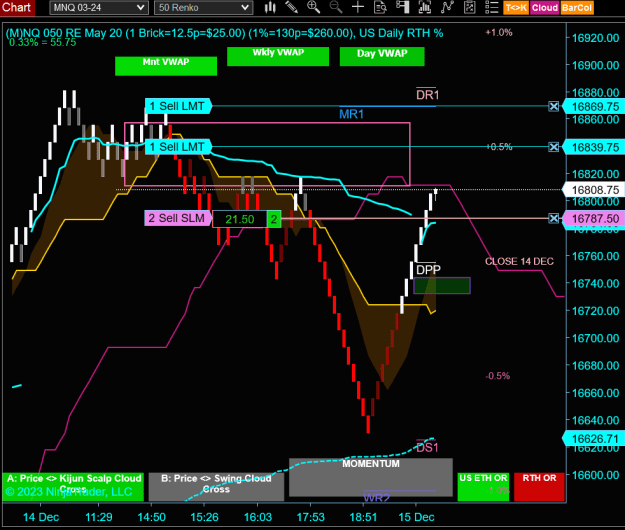Select the lower 1 Sell LMT order flag
The height and width of the screenshot is (530, 625).
click(x=178, y=147)
